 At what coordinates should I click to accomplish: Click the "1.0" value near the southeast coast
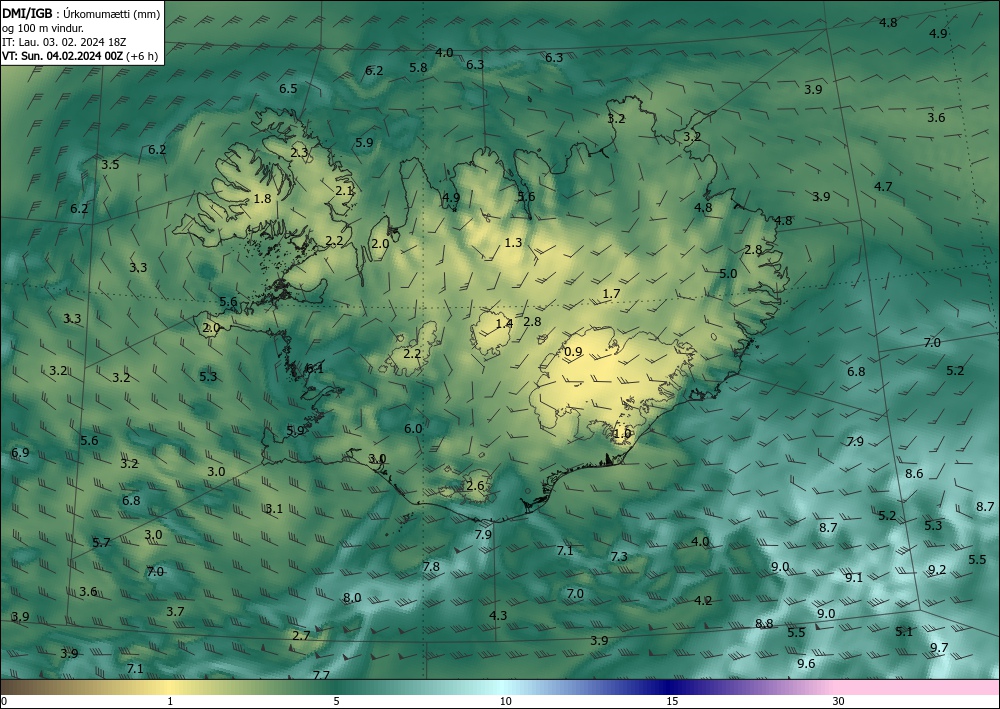[x=621, y=434]
